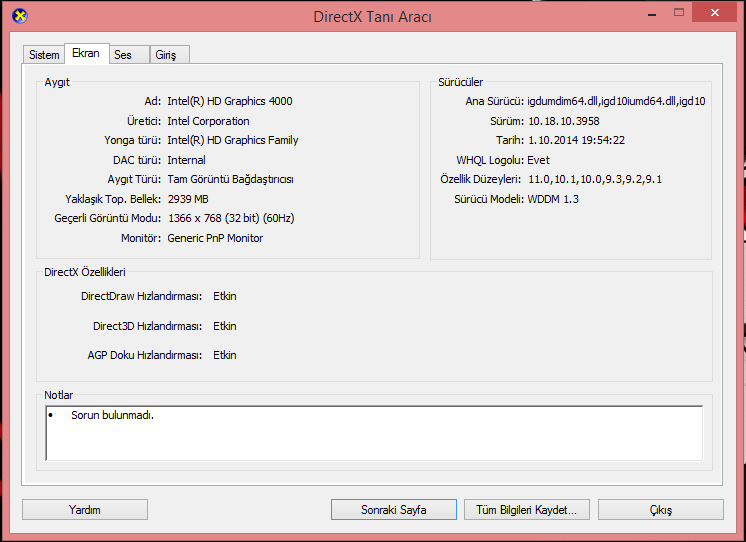The image size is (746, 542).
Task: Click the Yardım button
Action: 85,510
